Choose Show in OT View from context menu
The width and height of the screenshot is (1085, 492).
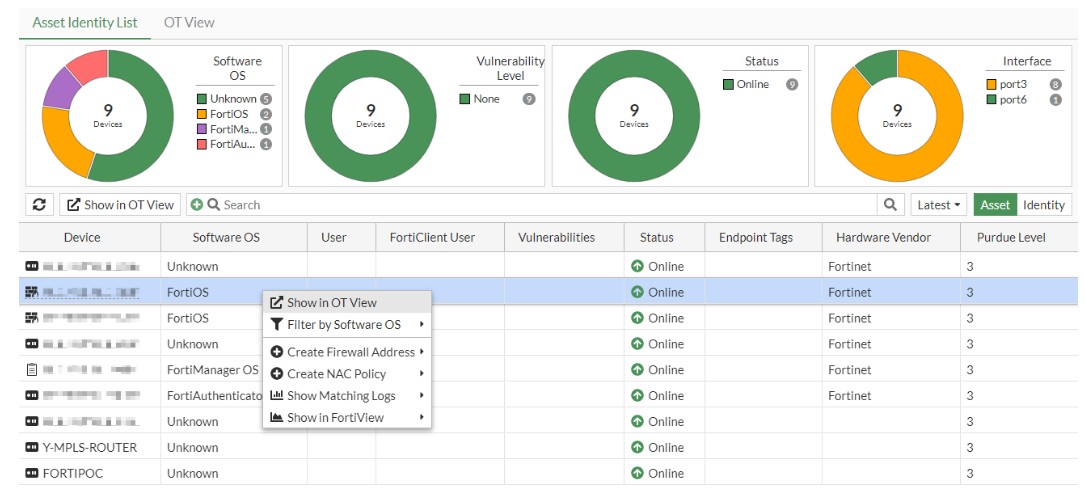click(331, 302)
